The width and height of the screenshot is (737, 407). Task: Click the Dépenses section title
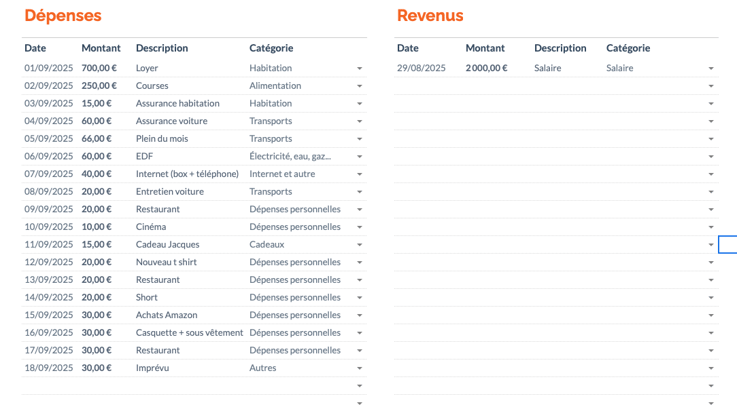[63, 16]
